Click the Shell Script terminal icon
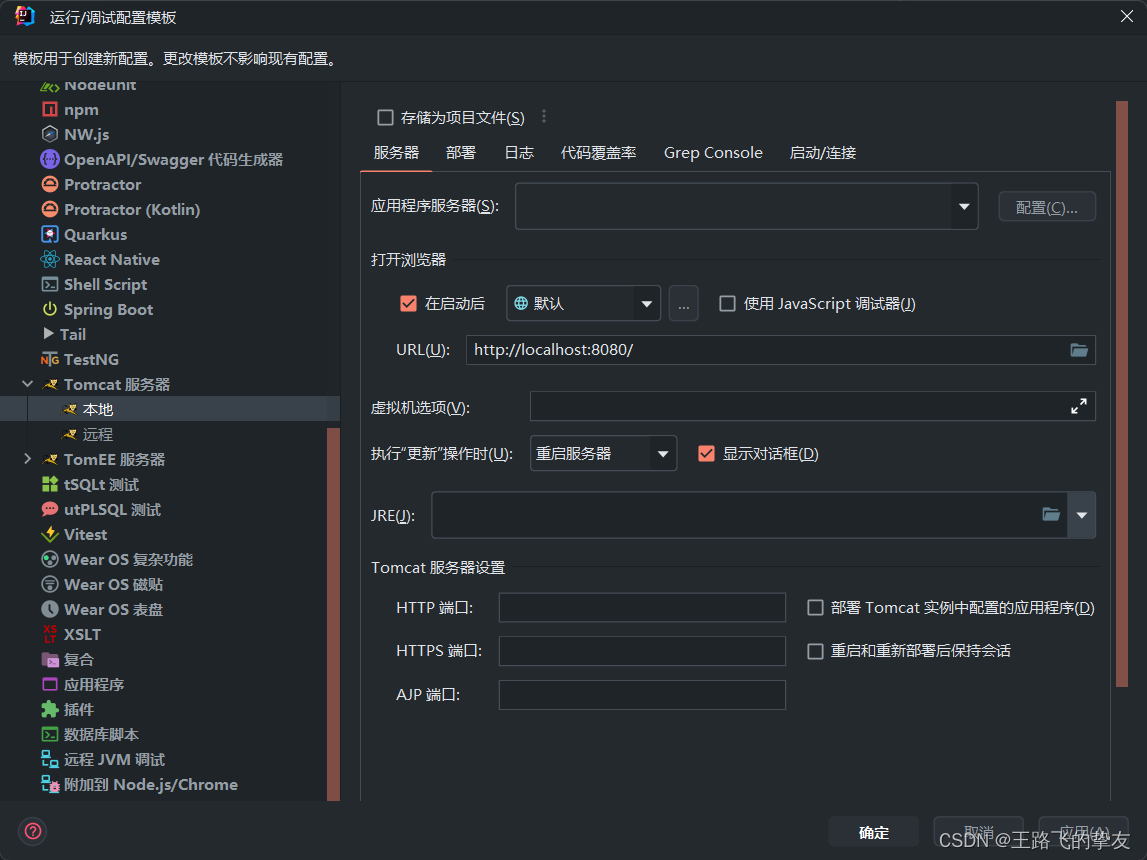Screen dimensions: 1147x860 click(50, 284)
